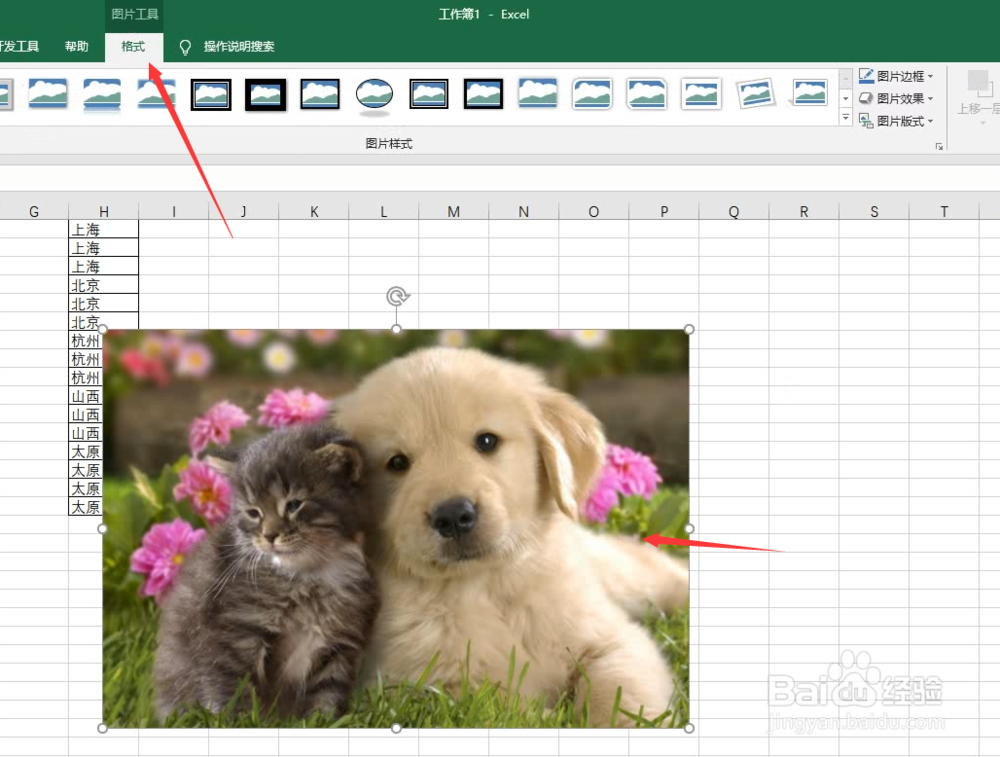Image resolution: width=1000 pixels, height=757 pixels.
Task: Select the topmost 上海 cell
Action: click(103, 230)
